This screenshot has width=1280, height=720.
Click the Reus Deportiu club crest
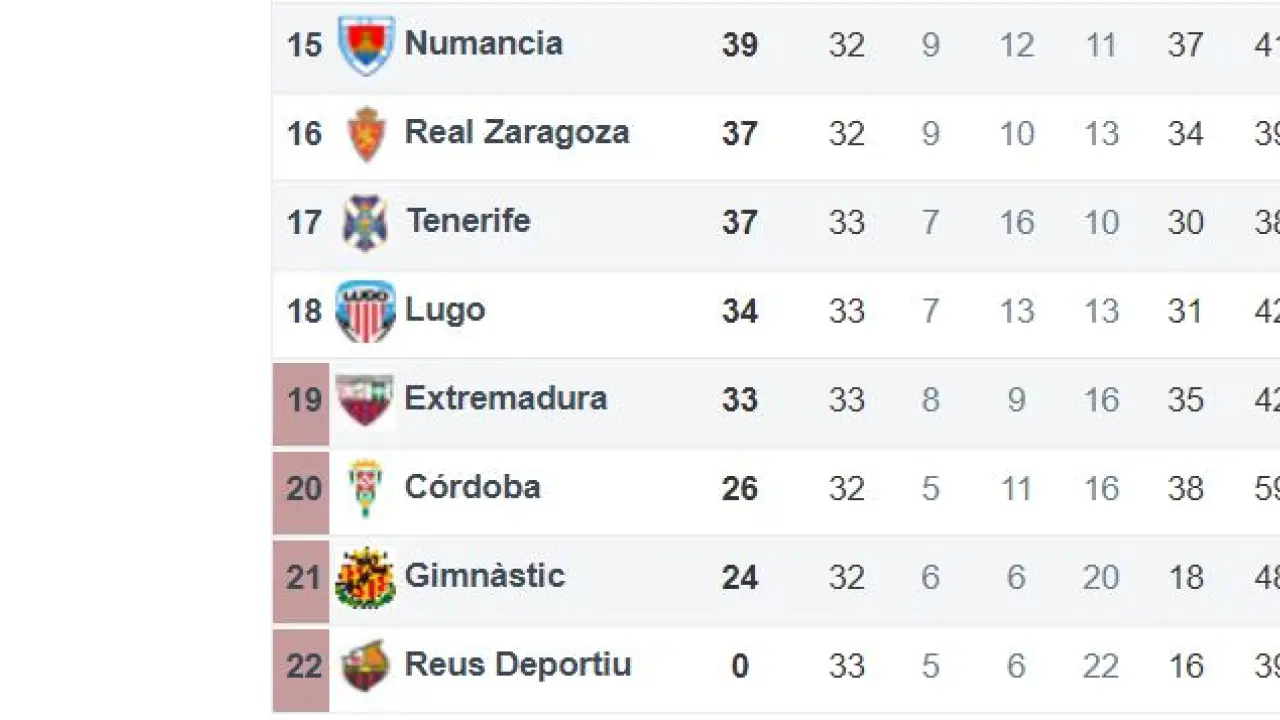366,666
